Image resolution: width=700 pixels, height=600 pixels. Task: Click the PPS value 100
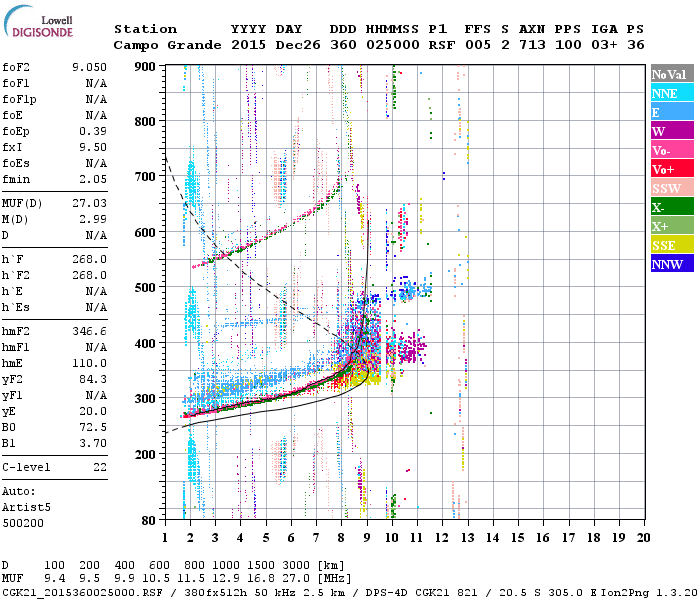(568, 45)
